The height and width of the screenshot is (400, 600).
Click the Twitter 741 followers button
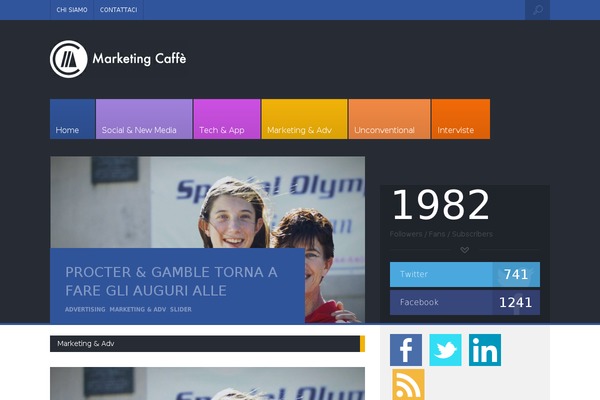(x=465, y=274)
